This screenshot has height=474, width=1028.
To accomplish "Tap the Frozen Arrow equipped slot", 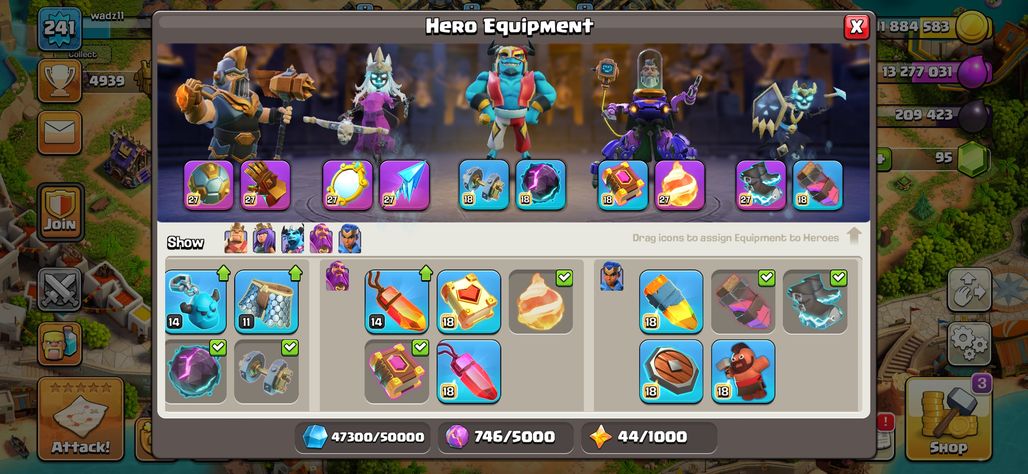I will point(405,185).
